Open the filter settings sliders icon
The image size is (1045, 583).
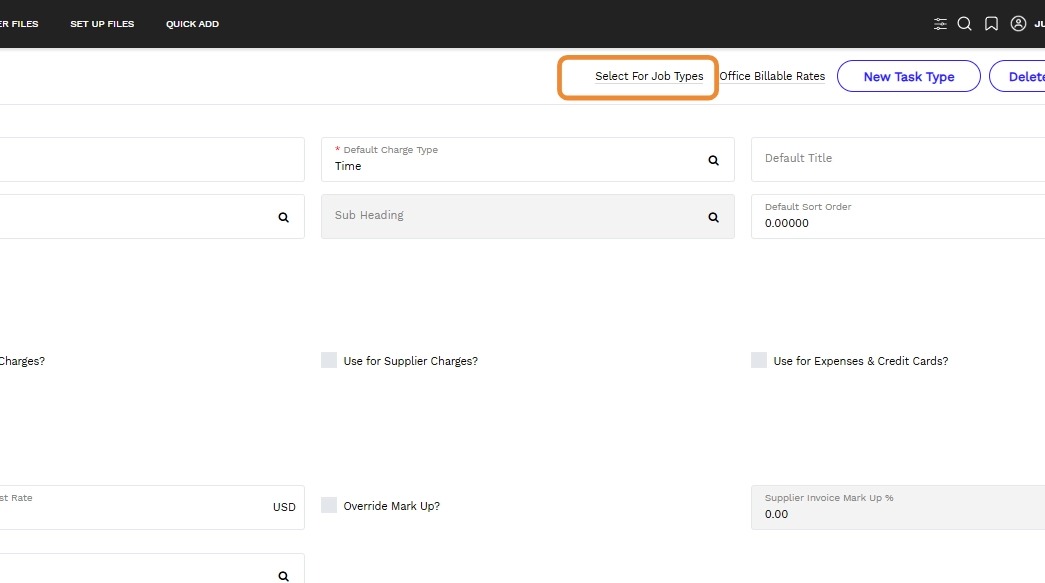(x=940, y=24)
